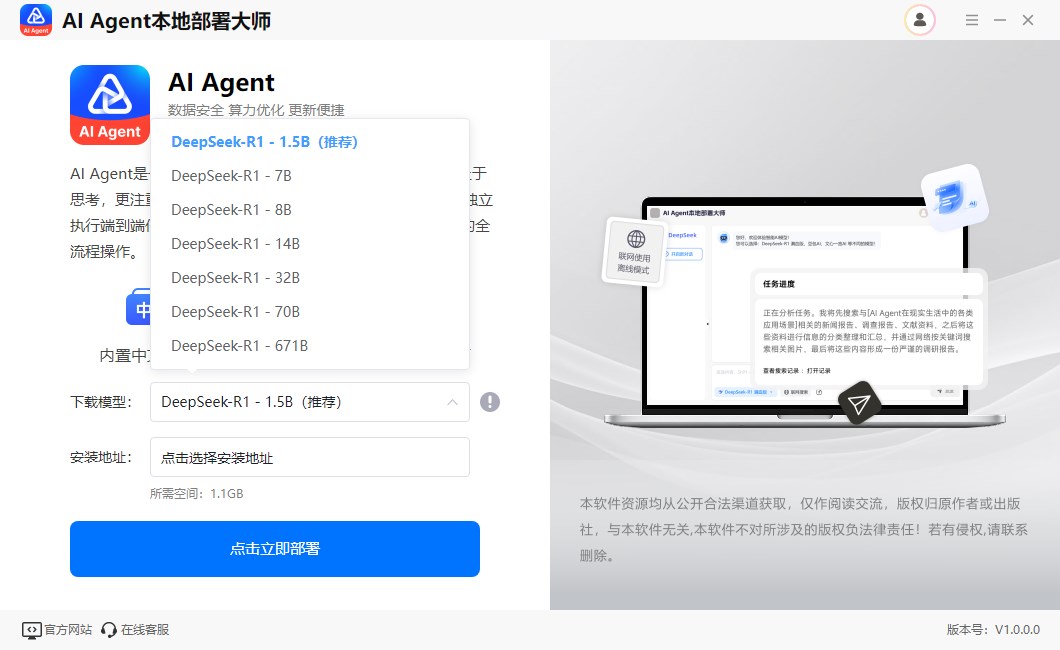Click the AI Agent logo in title bar
The width and height of the screenshot is (1060, 650).
36,20
